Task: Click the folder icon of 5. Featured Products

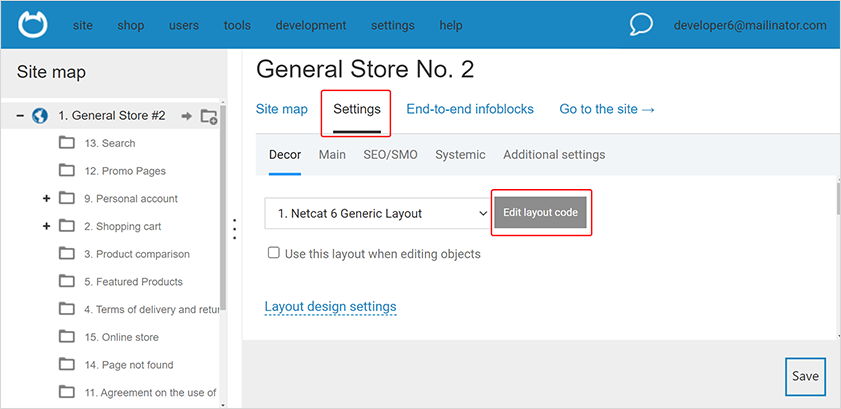Action: click(67, 281)
